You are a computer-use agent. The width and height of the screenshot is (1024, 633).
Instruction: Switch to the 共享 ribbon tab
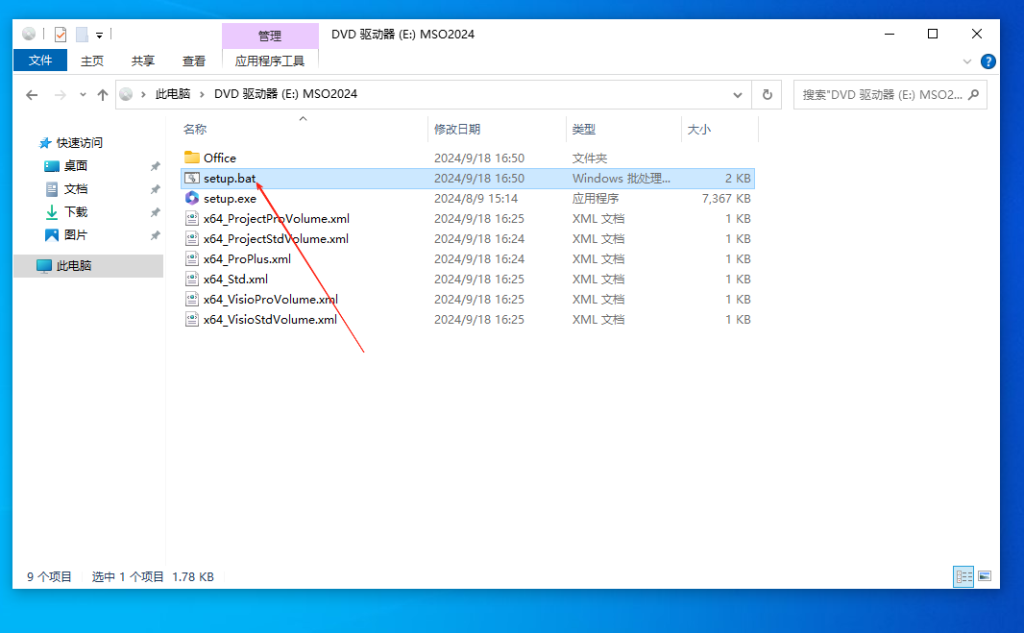pos(142,61)
